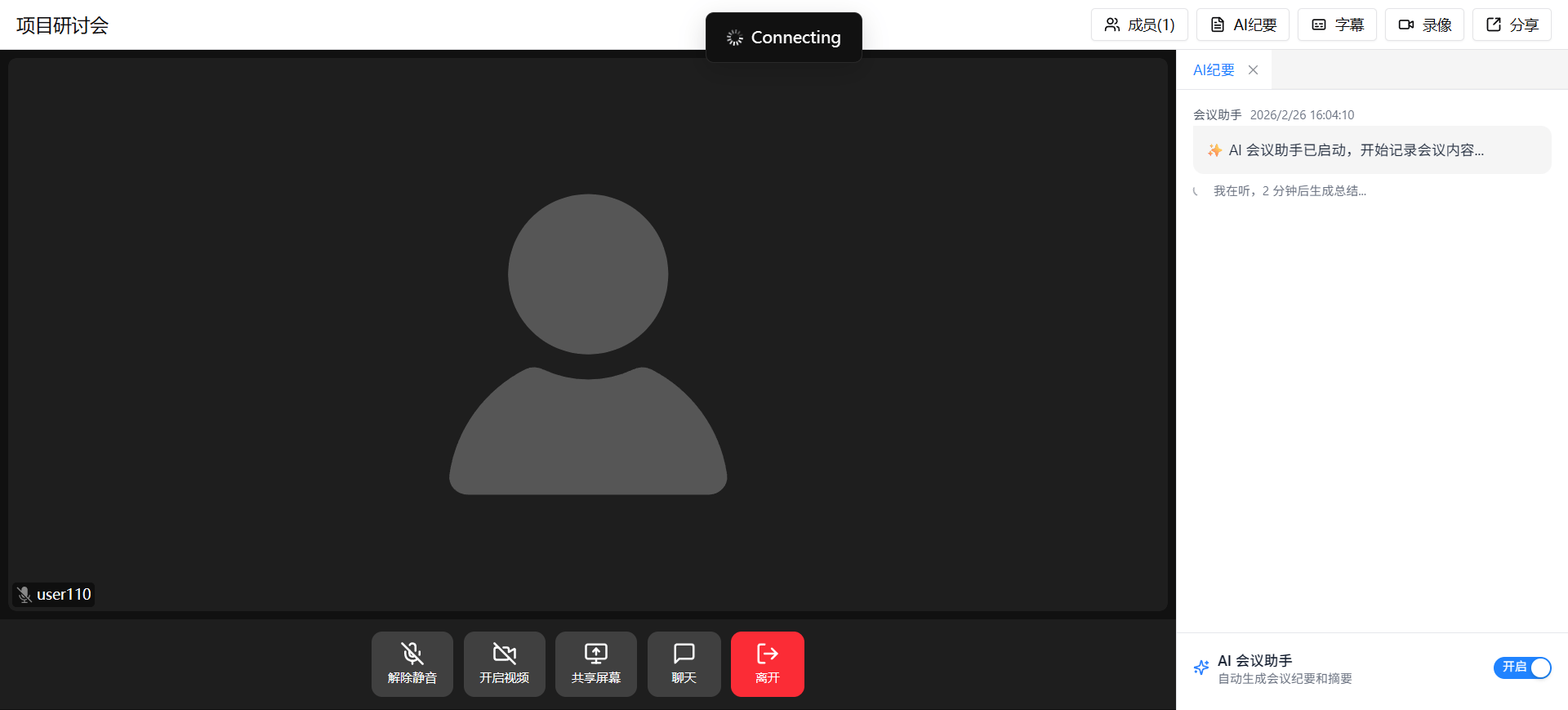Click the AI纪要 button in top bar
Image resolution: width=1568 pixels, height=710 pixels.
click(x=1242, y=25)
